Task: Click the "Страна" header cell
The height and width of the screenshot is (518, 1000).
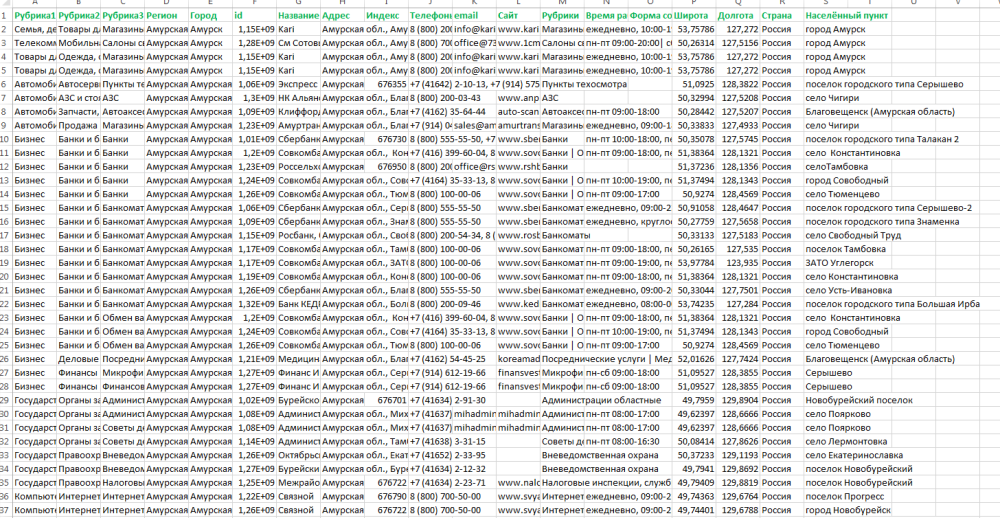Action: (x=779, y=17)
